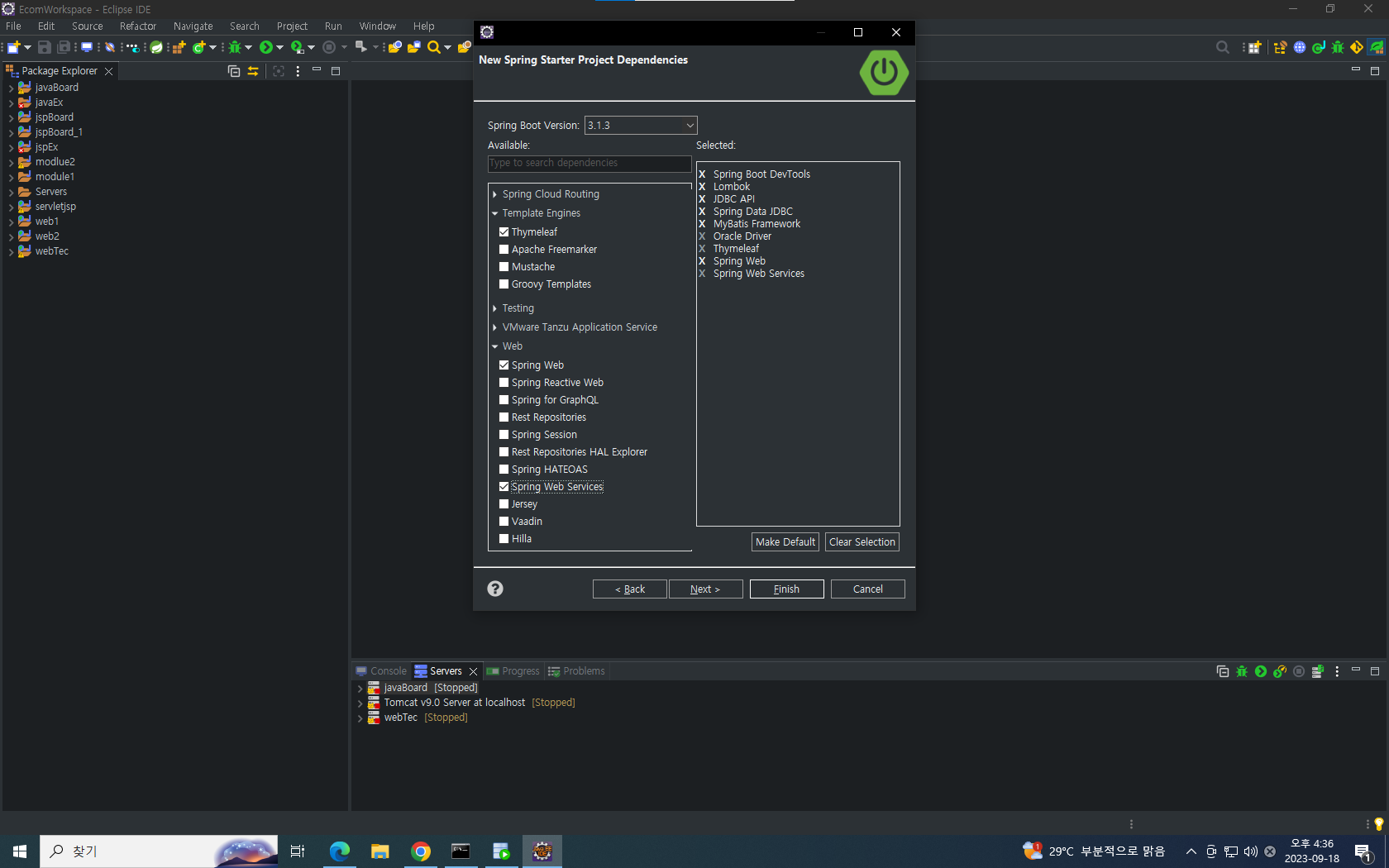The width and height of the screenshot is (1389, 868).
Task: Expand the javaBoard project in Package Explorer
Action: coord(11,88)
